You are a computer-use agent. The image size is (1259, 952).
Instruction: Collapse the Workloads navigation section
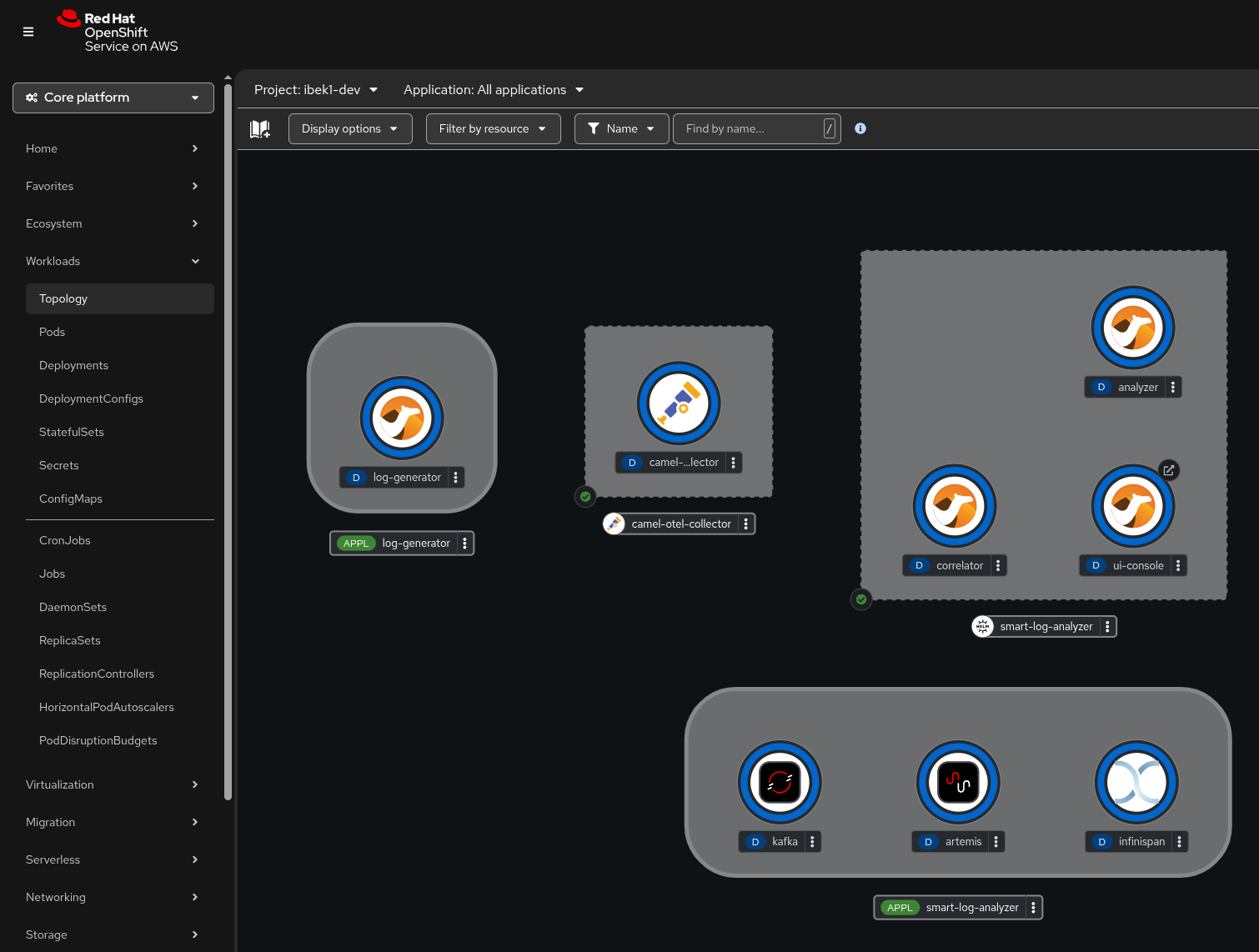click(x=113, y=261)
